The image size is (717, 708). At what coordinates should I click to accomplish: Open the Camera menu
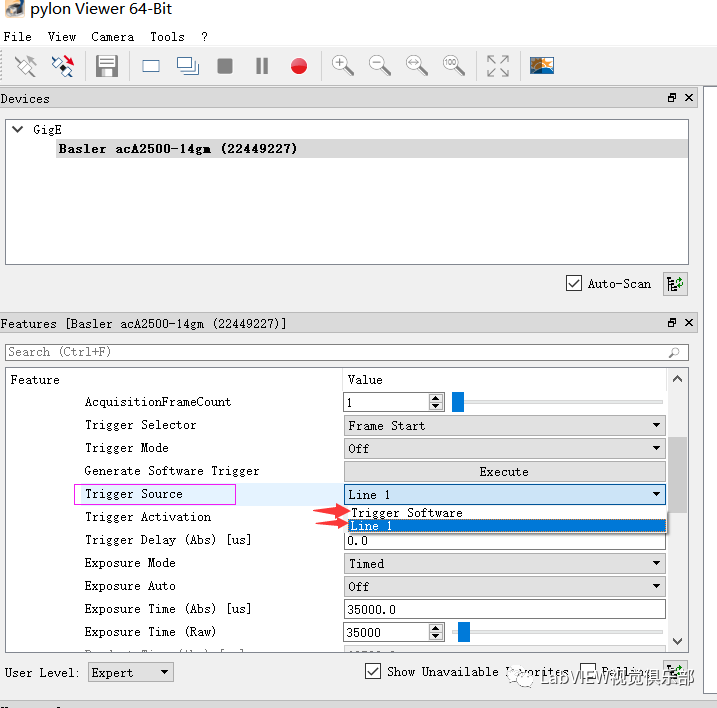[x=112, y=37]
